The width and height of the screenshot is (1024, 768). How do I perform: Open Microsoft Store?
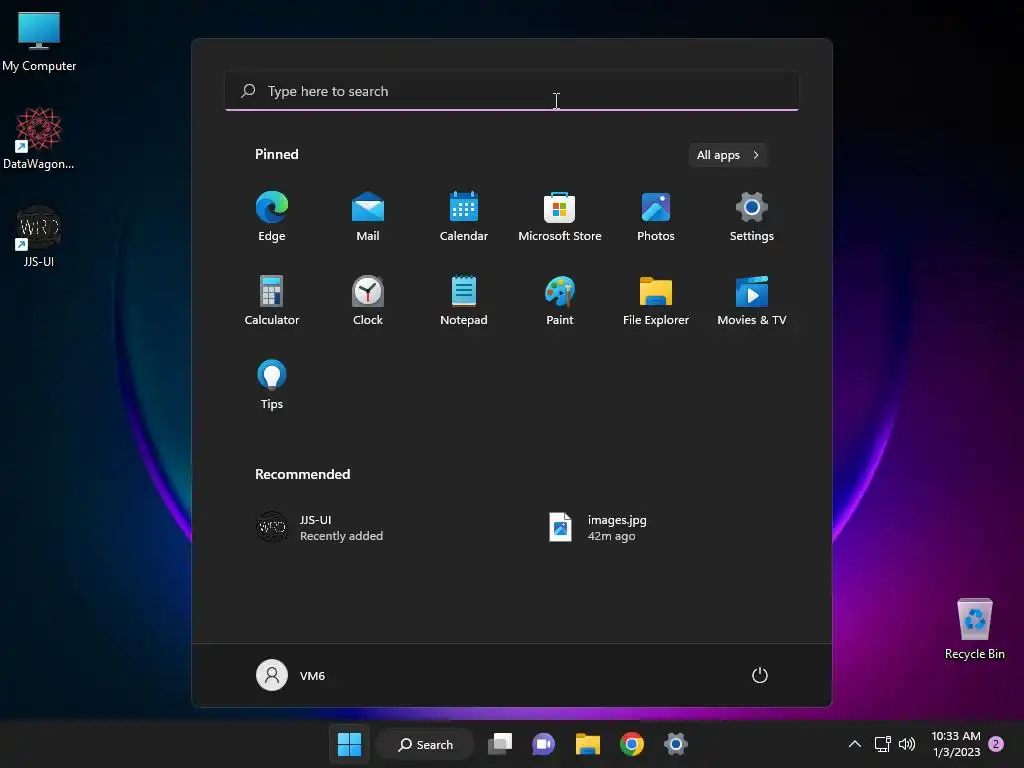(560, 217)
